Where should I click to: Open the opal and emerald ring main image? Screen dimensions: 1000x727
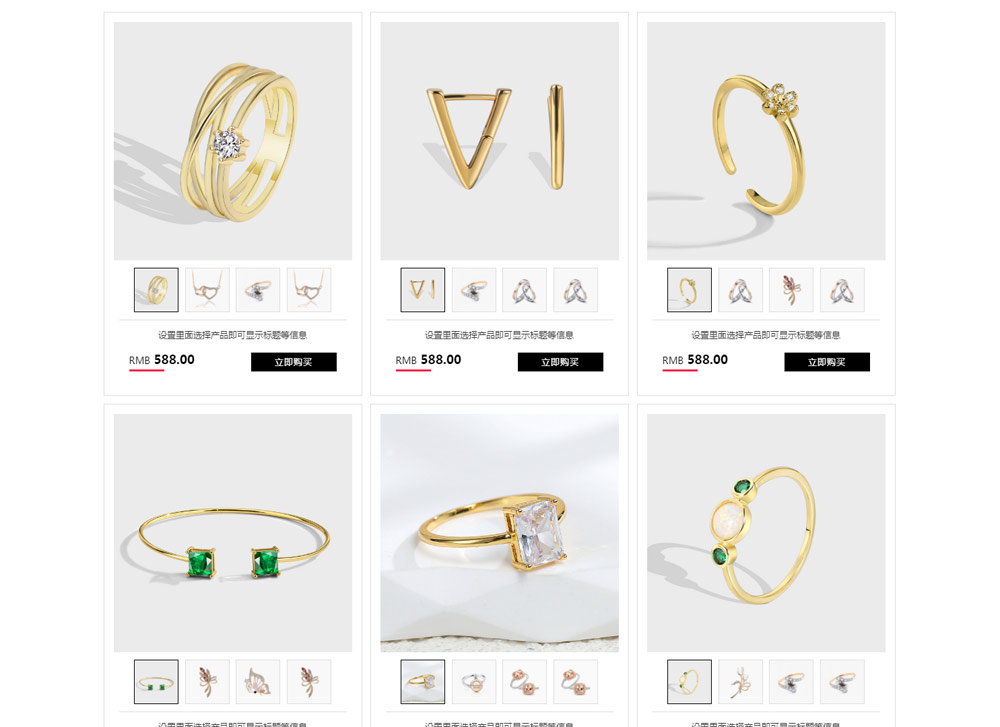pos(766,533)
